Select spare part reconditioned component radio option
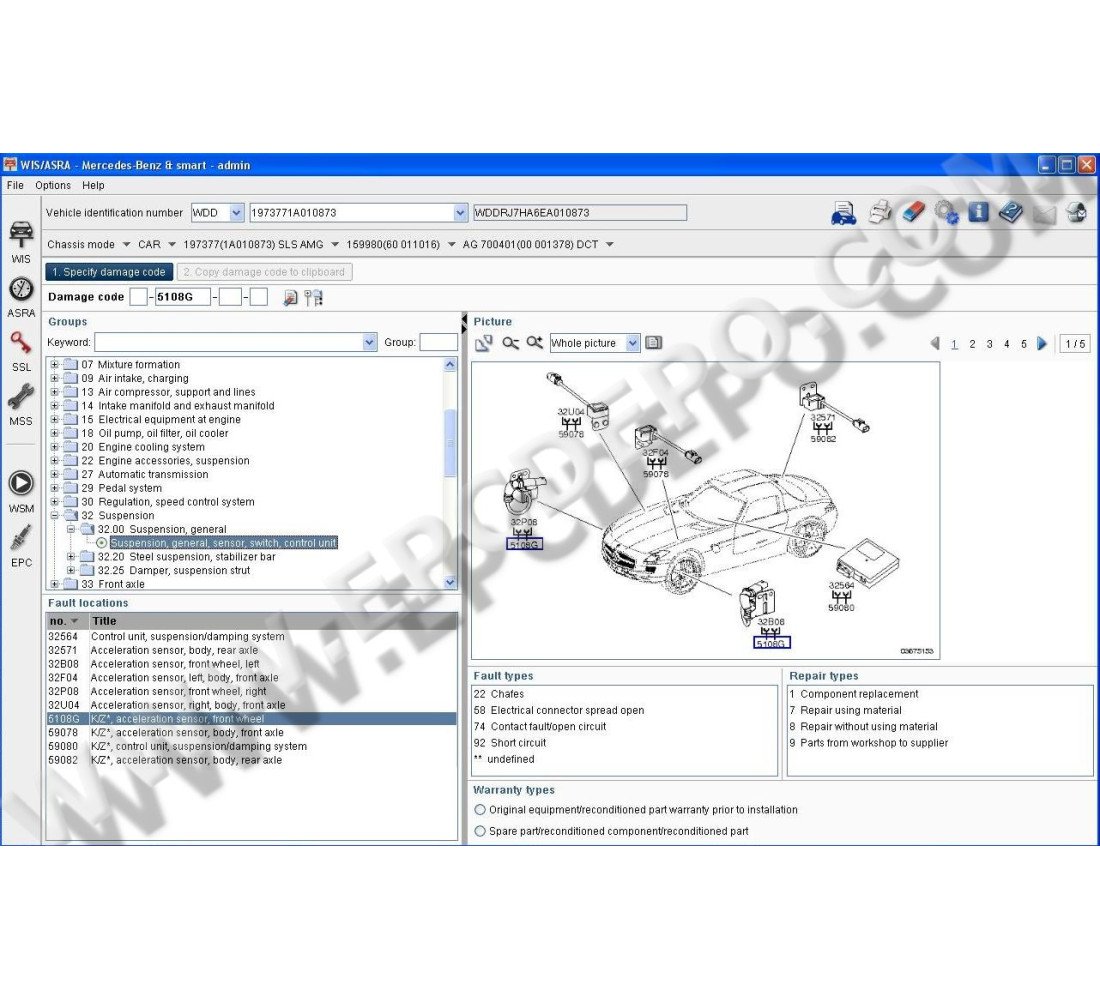Image resolution: width=1100 pixels, height=1000 pixels. point(480,831)
